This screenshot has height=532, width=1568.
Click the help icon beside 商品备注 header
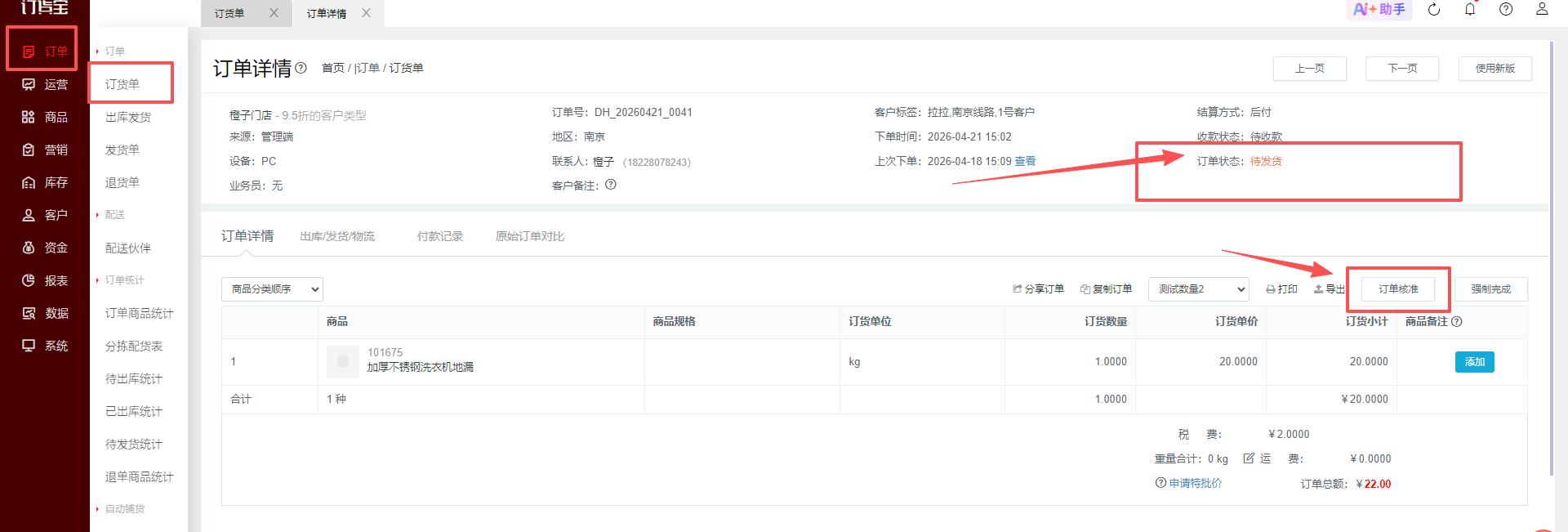point(1457,321)
